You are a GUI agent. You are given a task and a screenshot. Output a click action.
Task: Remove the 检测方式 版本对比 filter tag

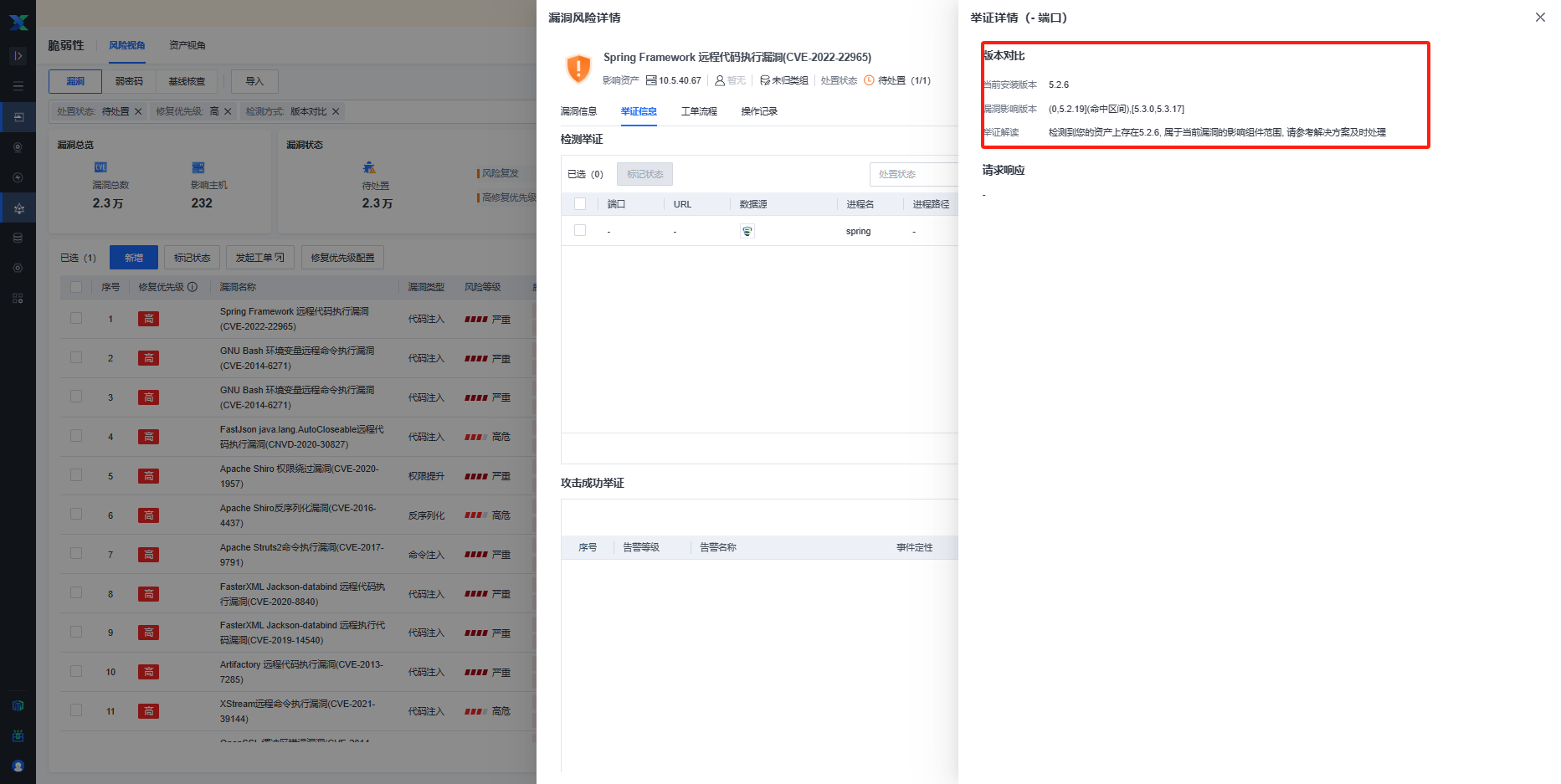point(336,111)
